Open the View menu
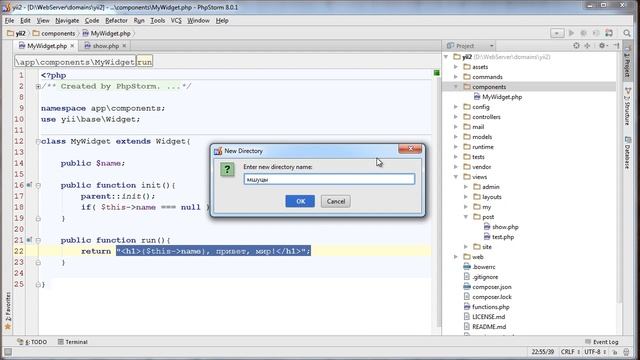 (42, 20)
